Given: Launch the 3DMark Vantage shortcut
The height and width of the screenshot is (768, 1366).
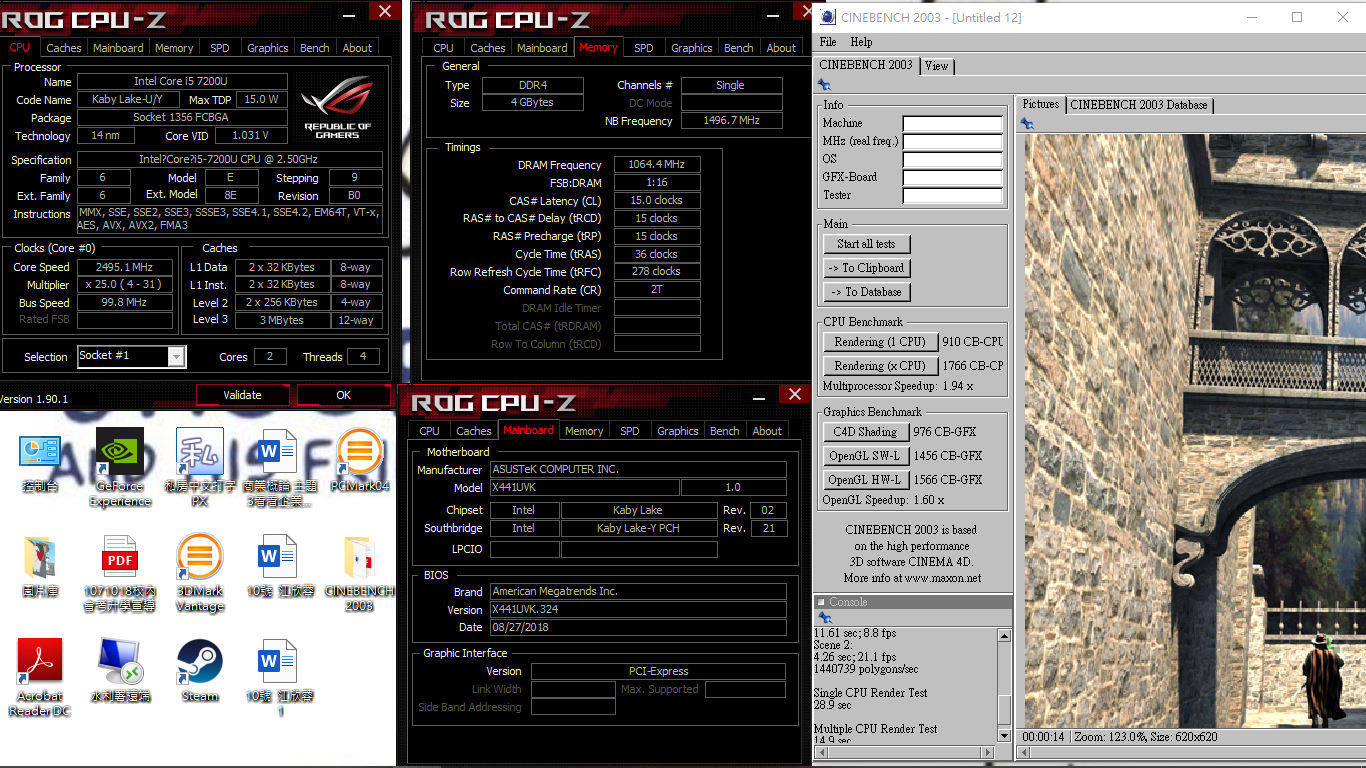Looking at the screenshot, I should (x=199, y=573).
